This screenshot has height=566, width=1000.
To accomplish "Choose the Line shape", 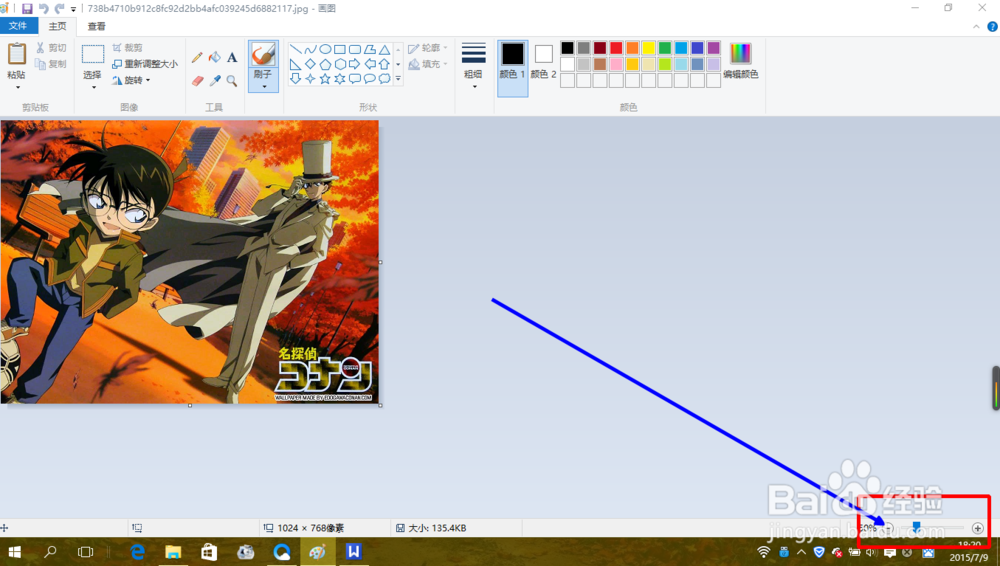I will [295, 50].
